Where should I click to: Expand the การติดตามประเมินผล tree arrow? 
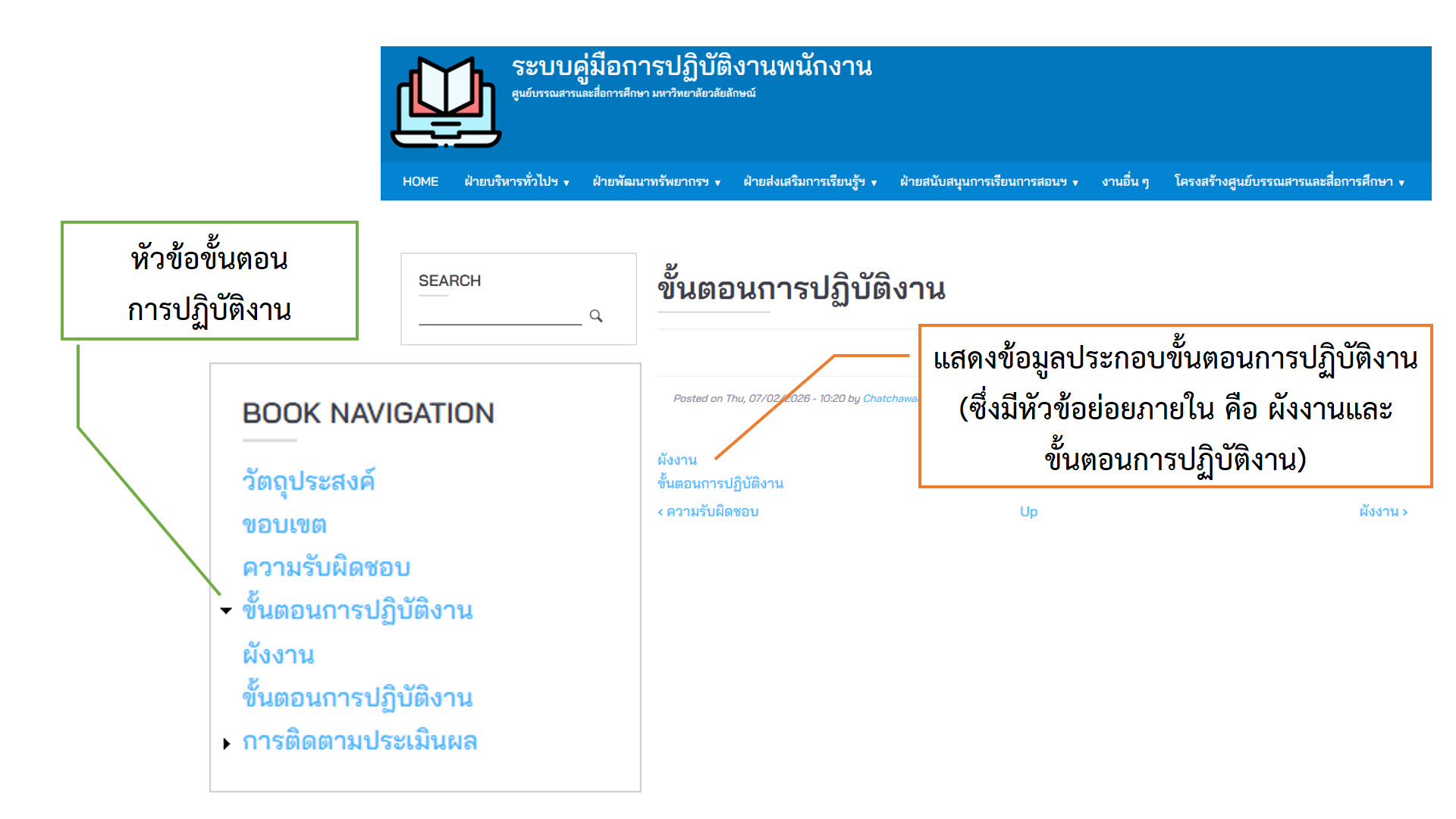click(x=226, y=744)
